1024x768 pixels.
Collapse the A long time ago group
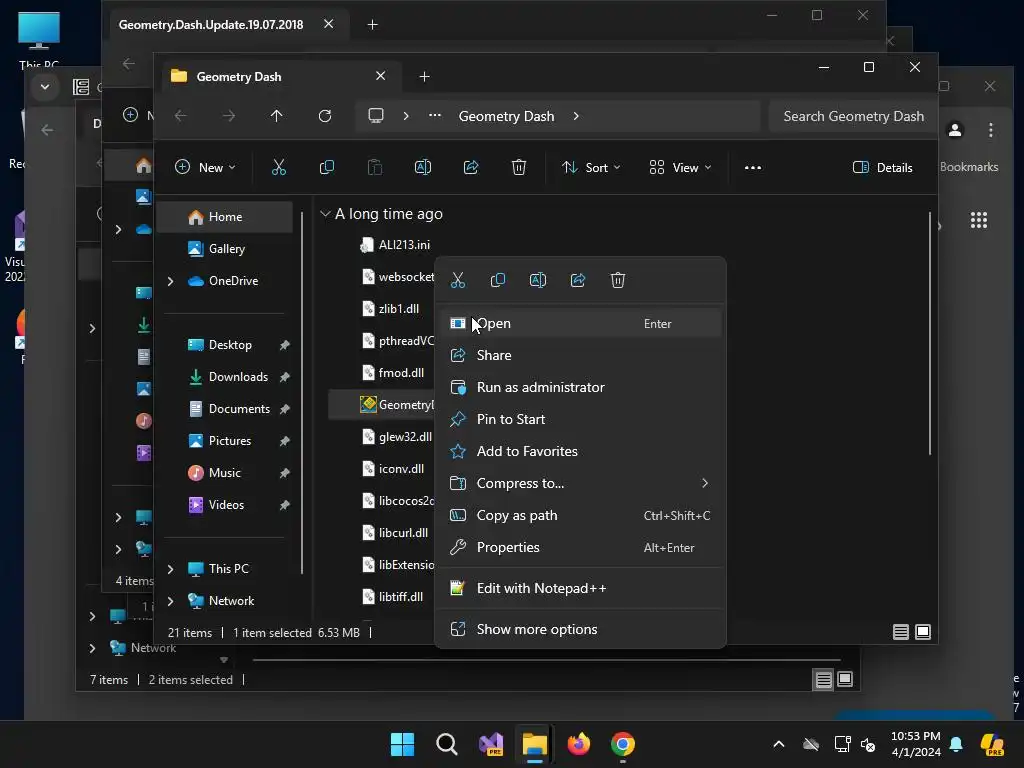[325, 214]
